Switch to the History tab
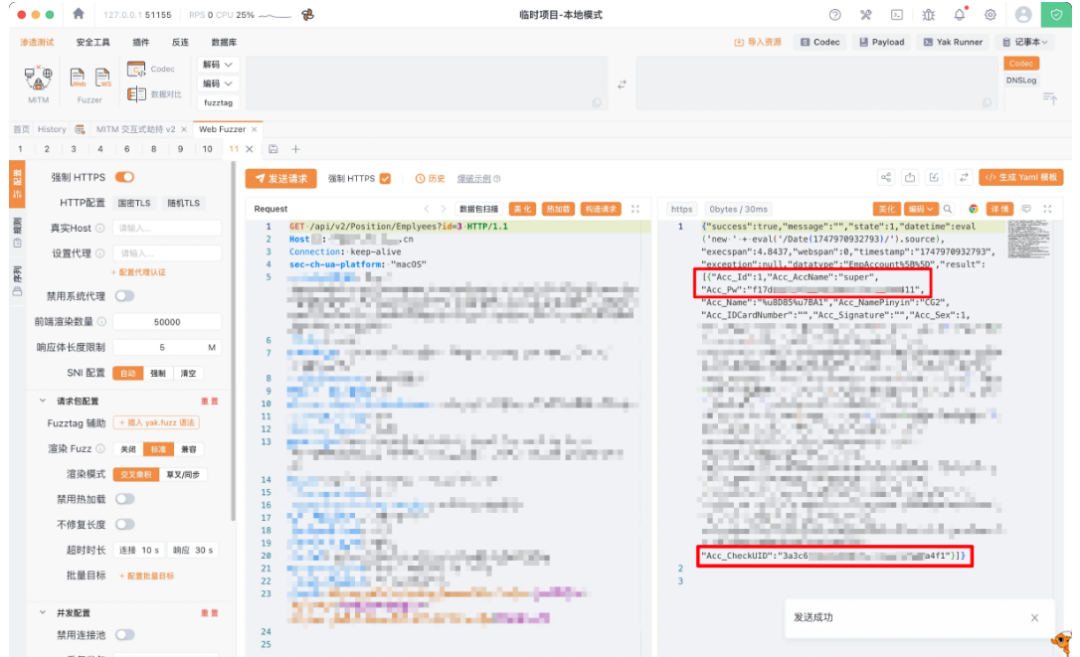1080x657 pixels. (52, 129)
